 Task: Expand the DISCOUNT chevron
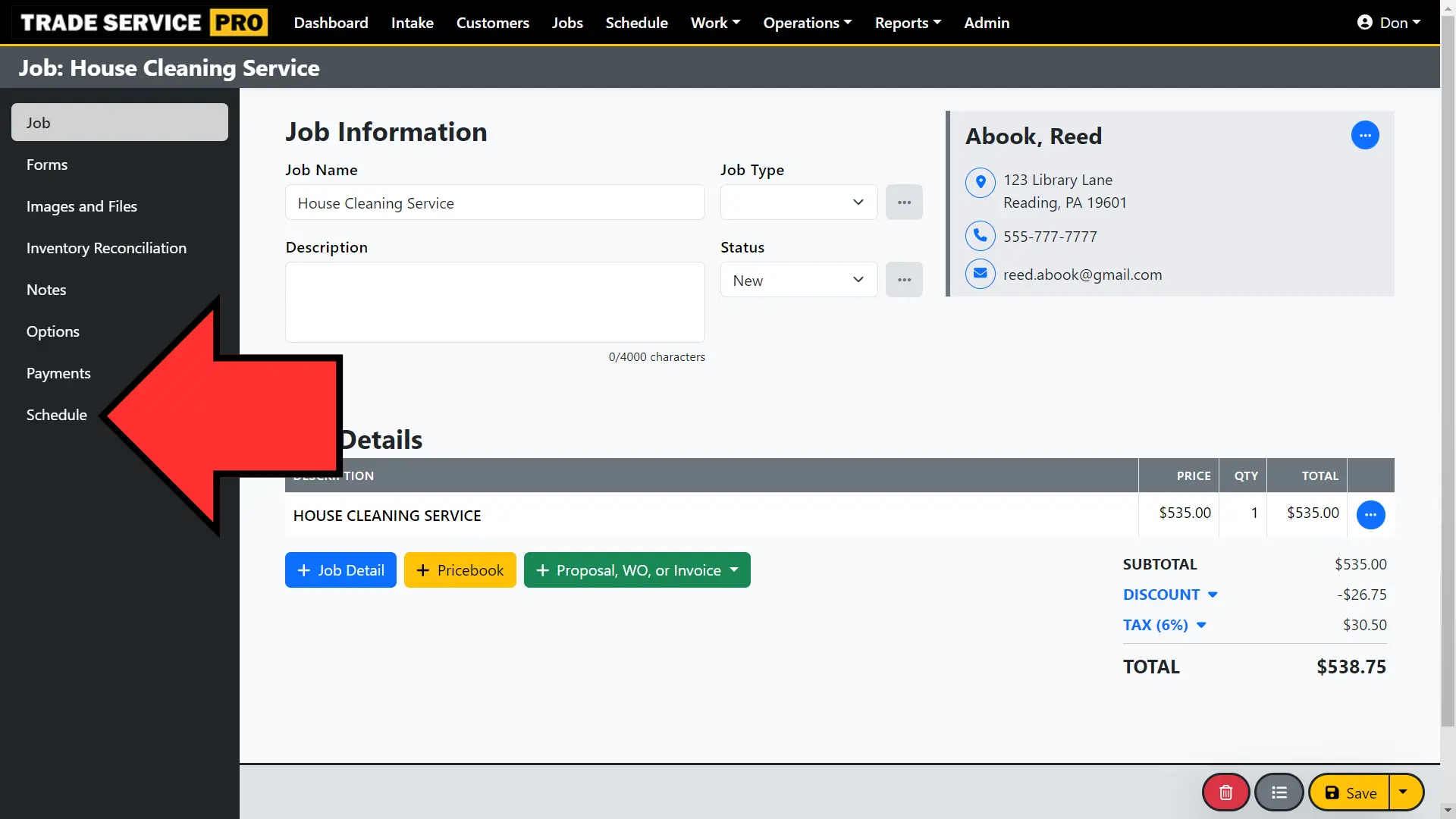tap(1213, 595)
